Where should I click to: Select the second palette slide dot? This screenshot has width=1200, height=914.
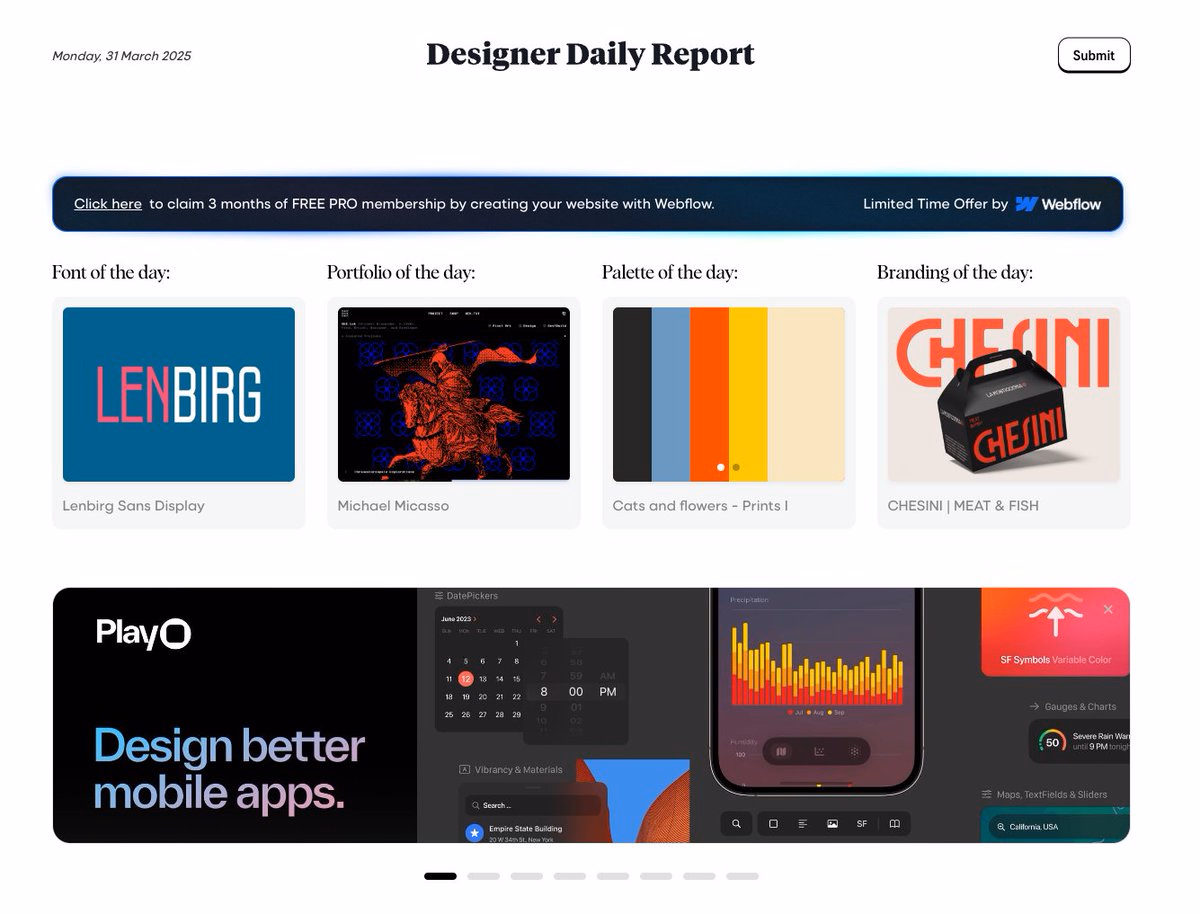[736, 467]
